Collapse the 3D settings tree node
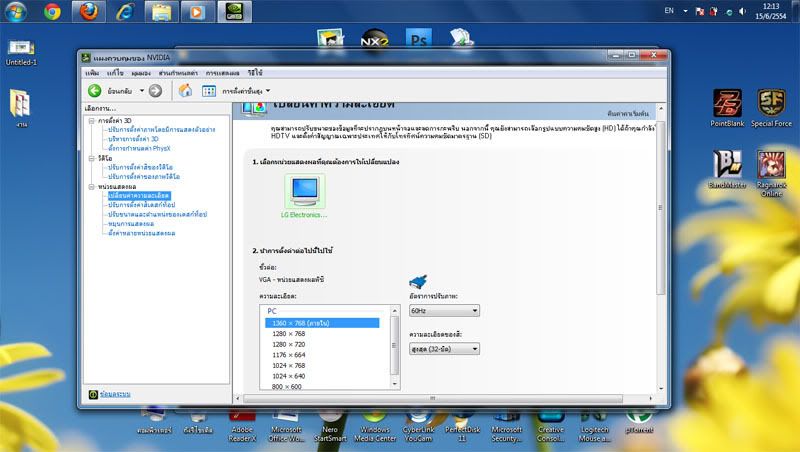This screenshot has height=452, width=800. (x=91, y=121)
